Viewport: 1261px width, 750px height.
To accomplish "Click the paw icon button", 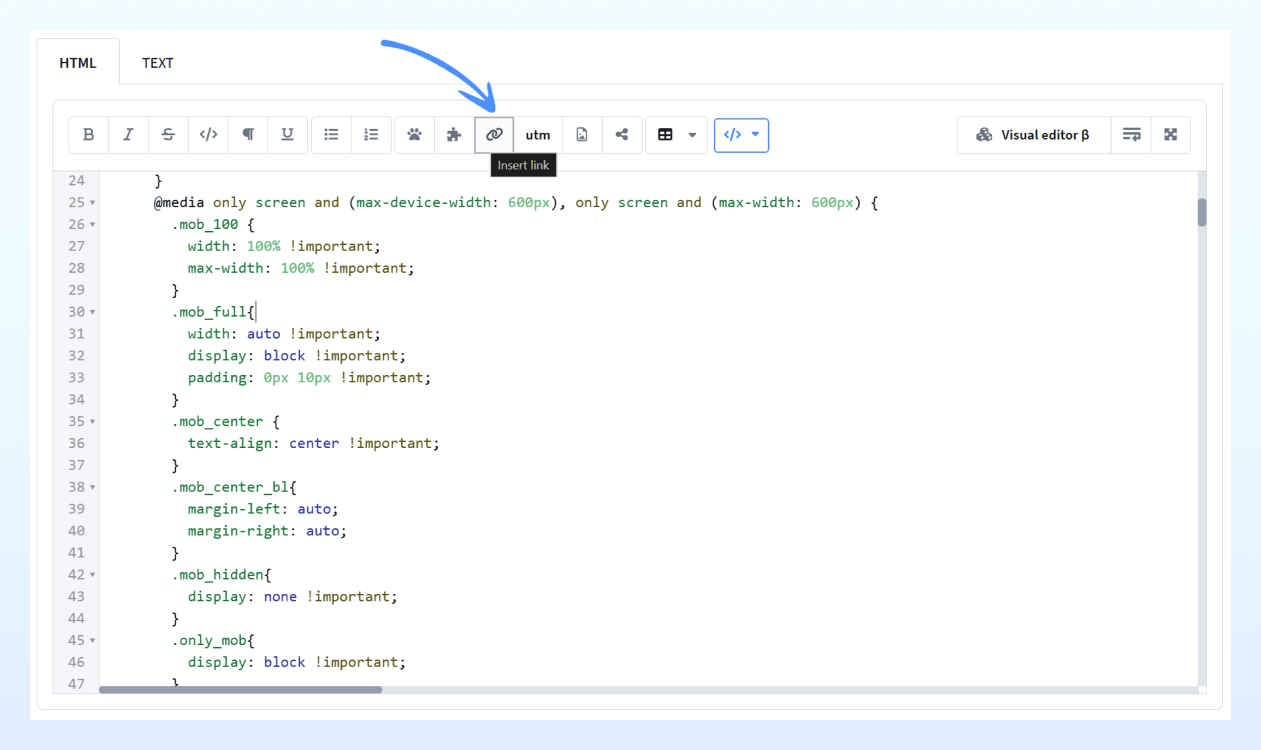I will pyautogui.click(x=415, y=135).
